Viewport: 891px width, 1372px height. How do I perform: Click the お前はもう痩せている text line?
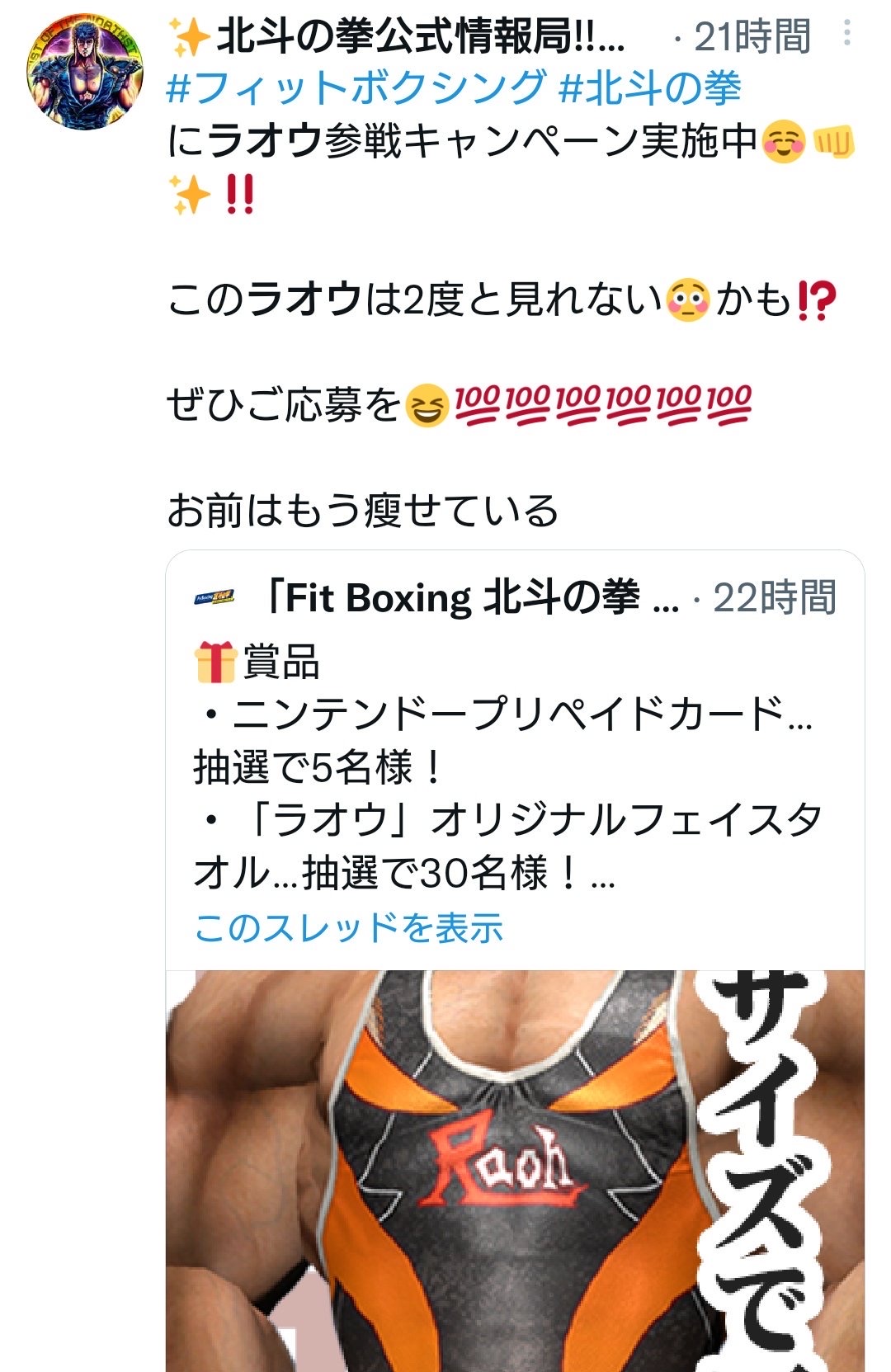pyautogui.click(x=363, y=511)
